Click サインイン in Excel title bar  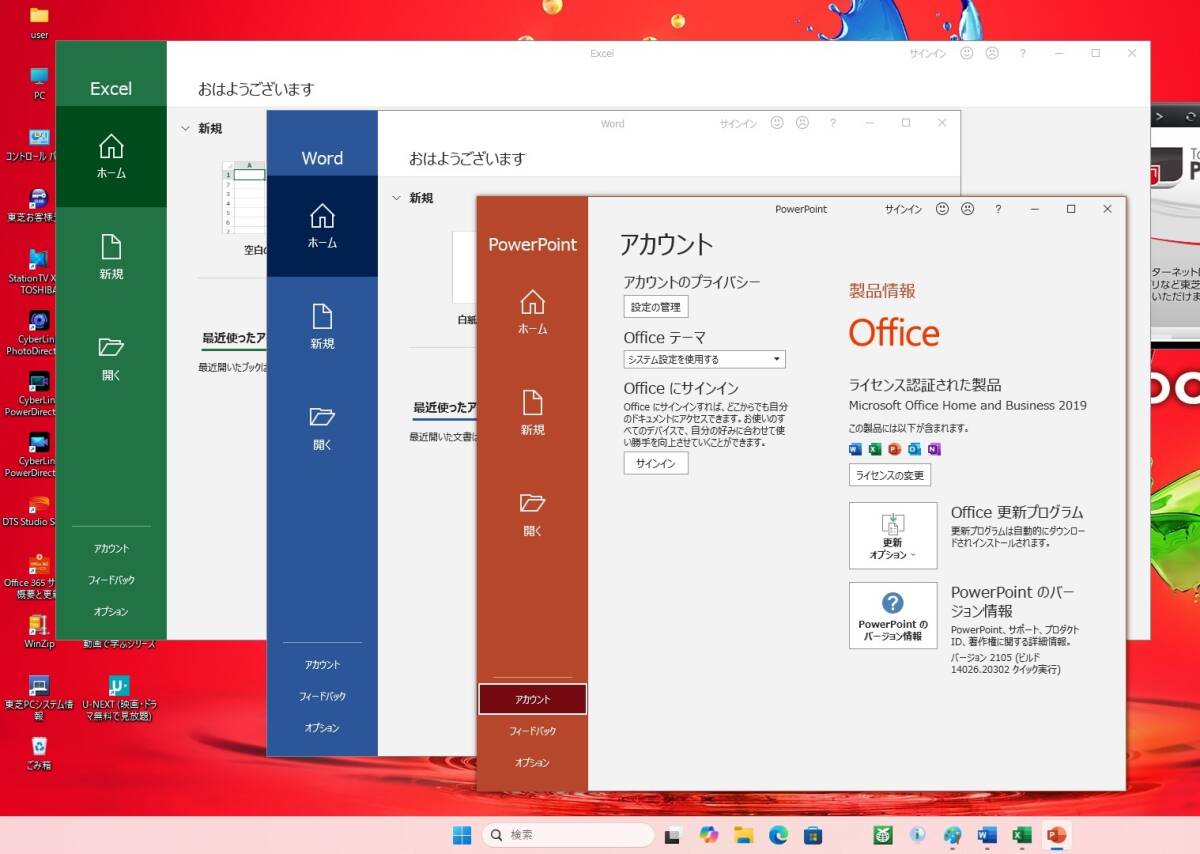point(927,54)
